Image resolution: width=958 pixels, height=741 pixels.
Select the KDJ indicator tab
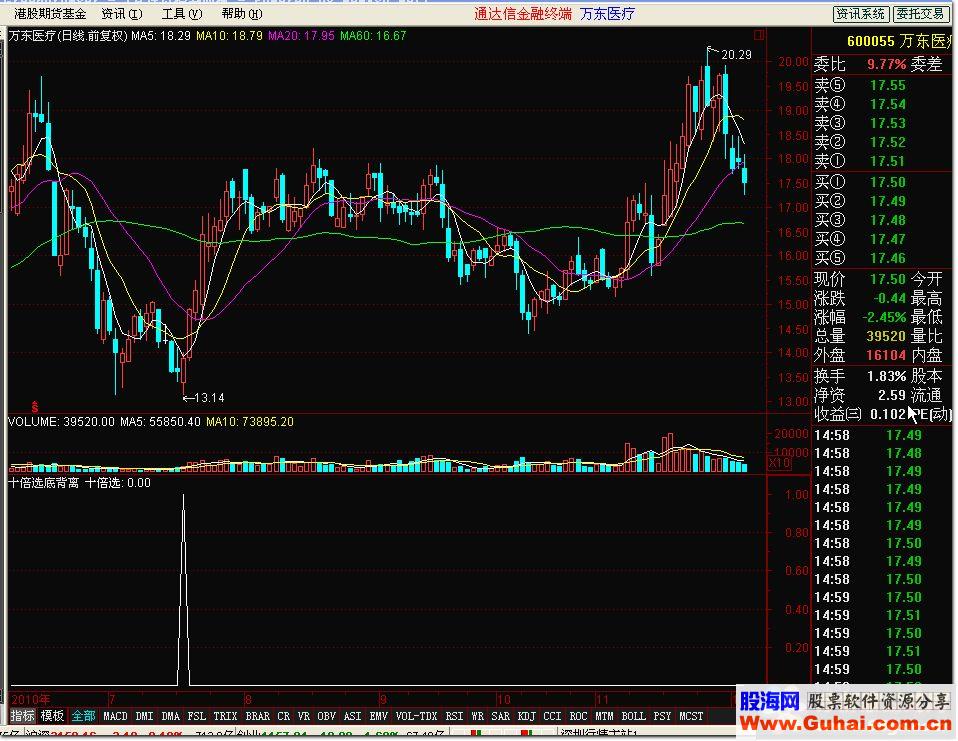point(526,716)
